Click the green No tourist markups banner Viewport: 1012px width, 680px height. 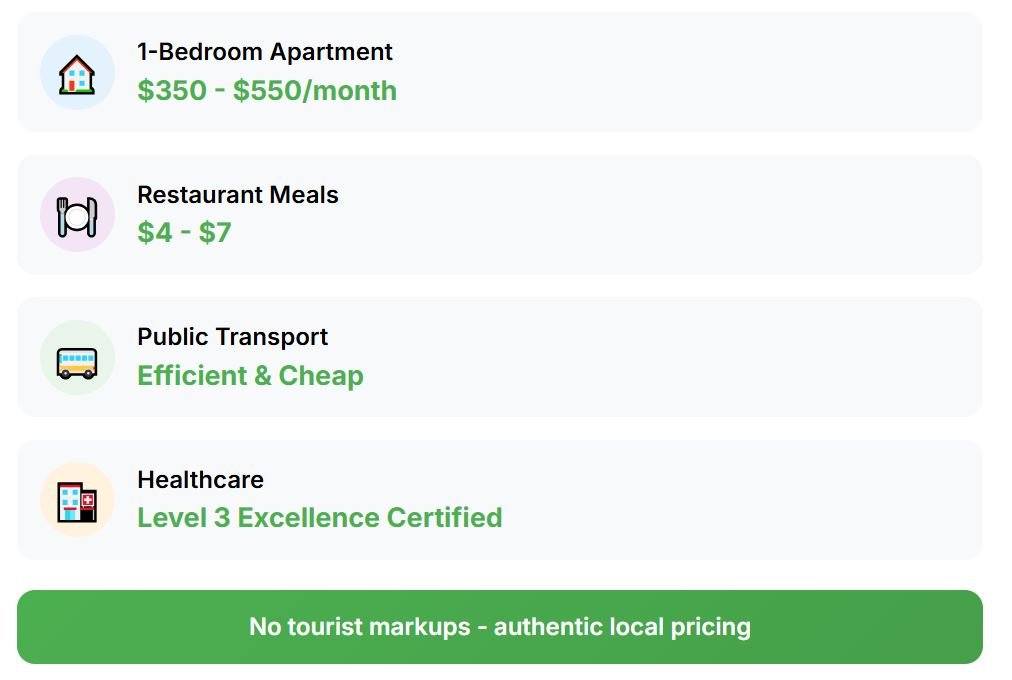click(500, 627)
